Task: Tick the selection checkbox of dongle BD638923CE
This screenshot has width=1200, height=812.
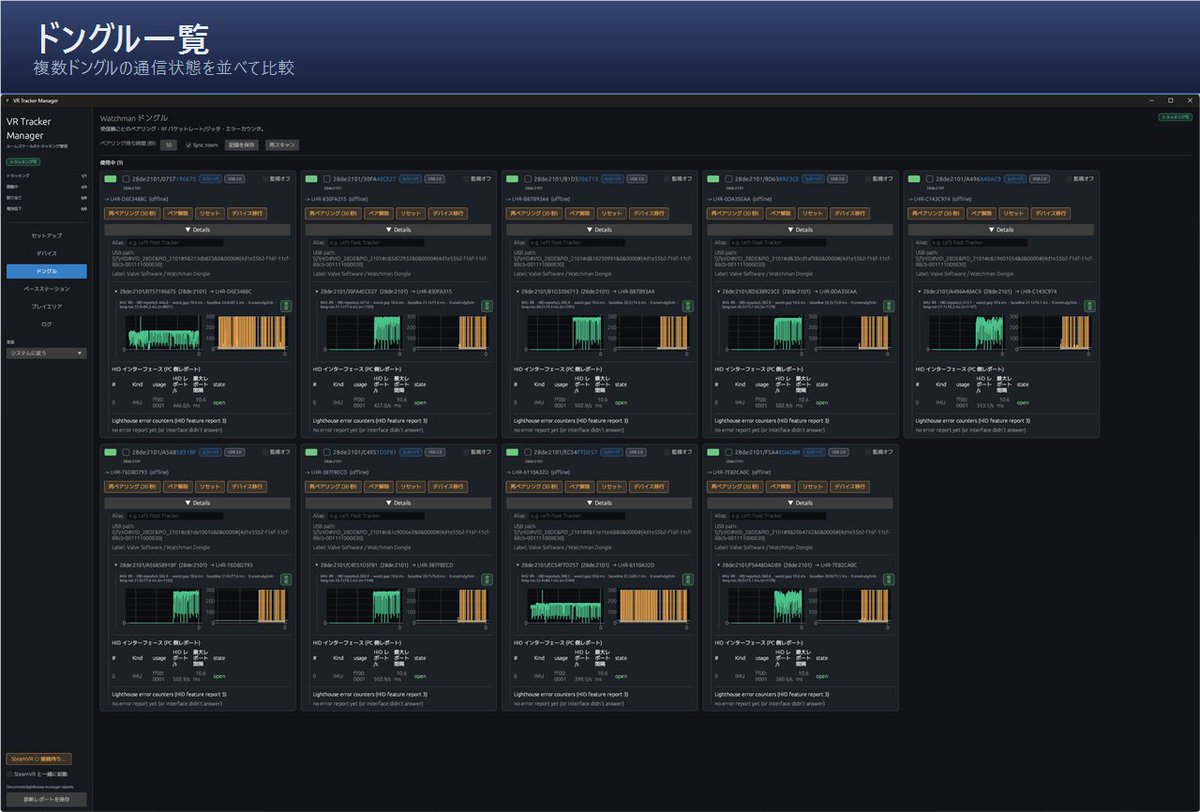Action: [727, 179]
